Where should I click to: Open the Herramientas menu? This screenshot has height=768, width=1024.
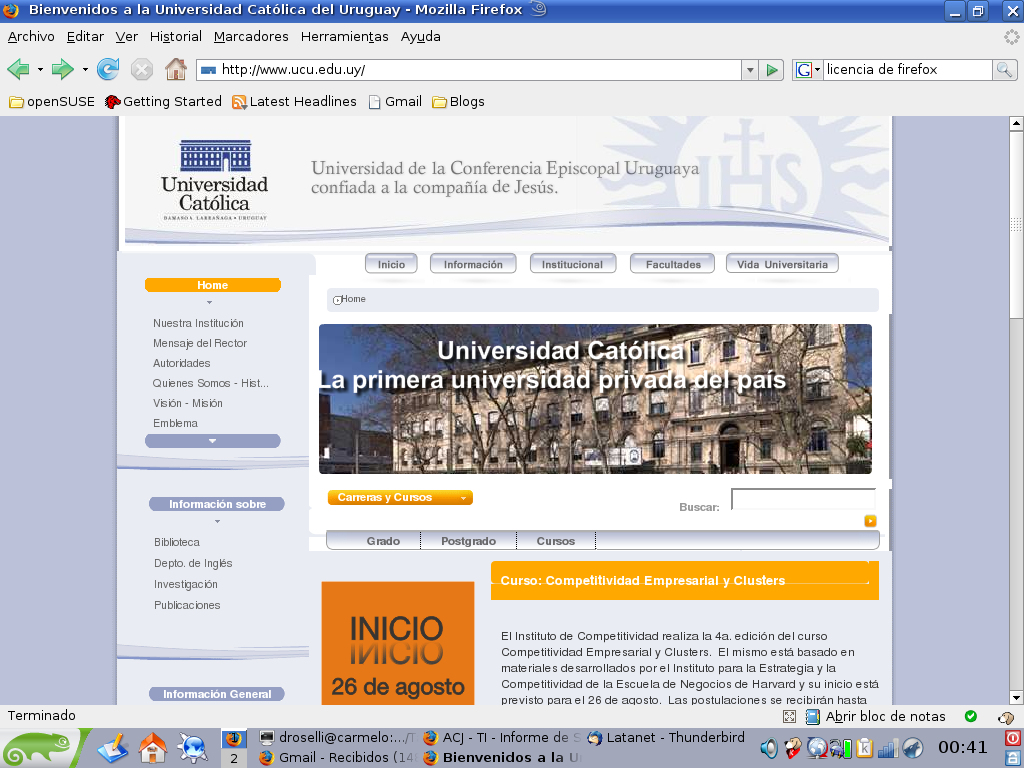344,37
